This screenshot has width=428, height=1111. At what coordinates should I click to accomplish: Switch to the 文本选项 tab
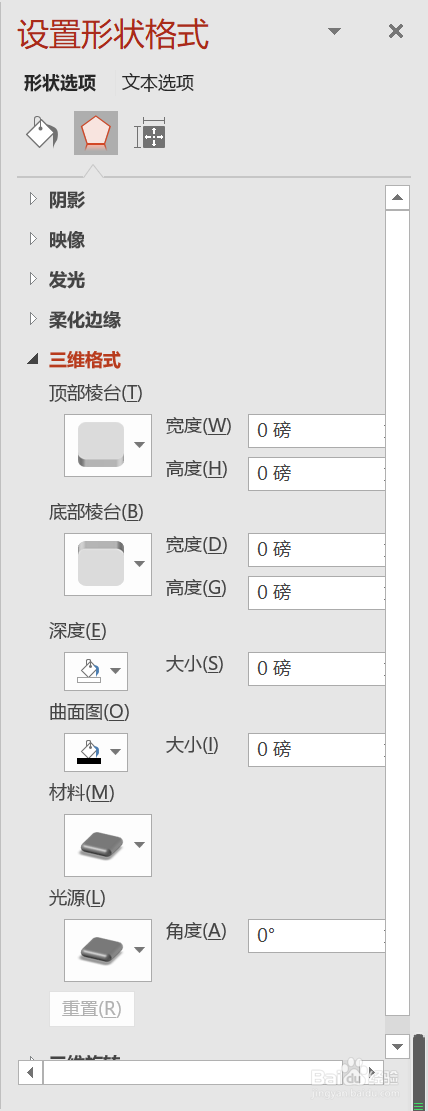coord(157,83)
